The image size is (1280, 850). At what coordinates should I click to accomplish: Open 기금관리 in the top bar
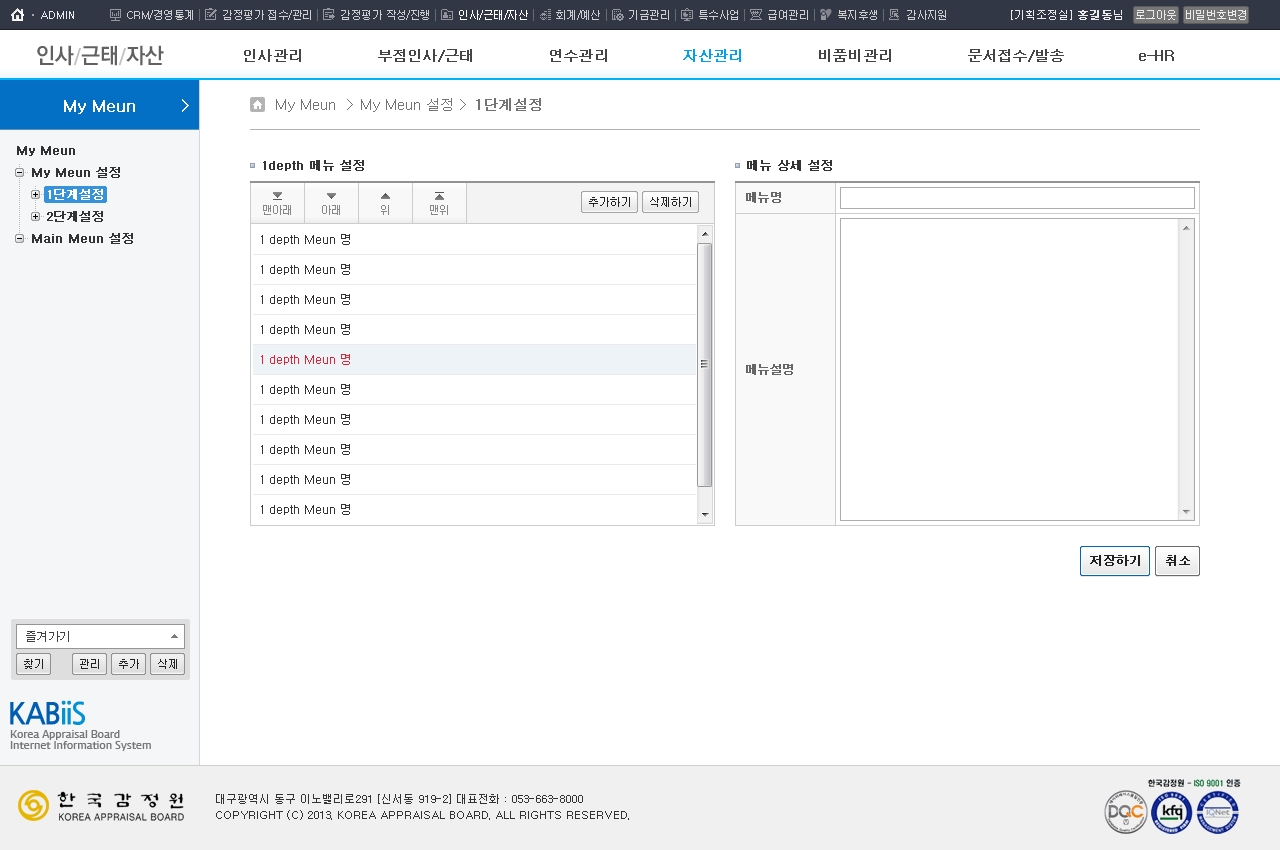pyautogui.click(x=641, y=15)
